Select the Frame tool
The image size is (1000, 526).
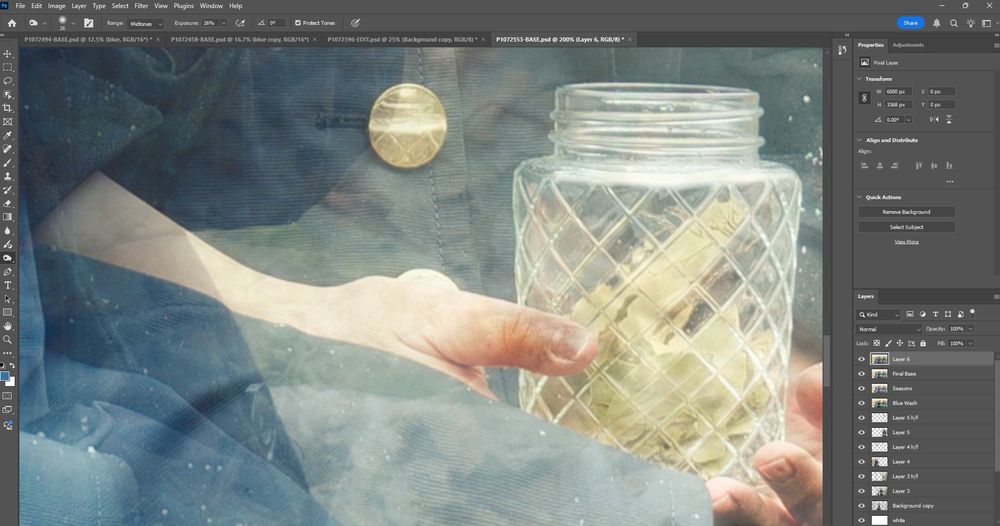click(8, 122)
